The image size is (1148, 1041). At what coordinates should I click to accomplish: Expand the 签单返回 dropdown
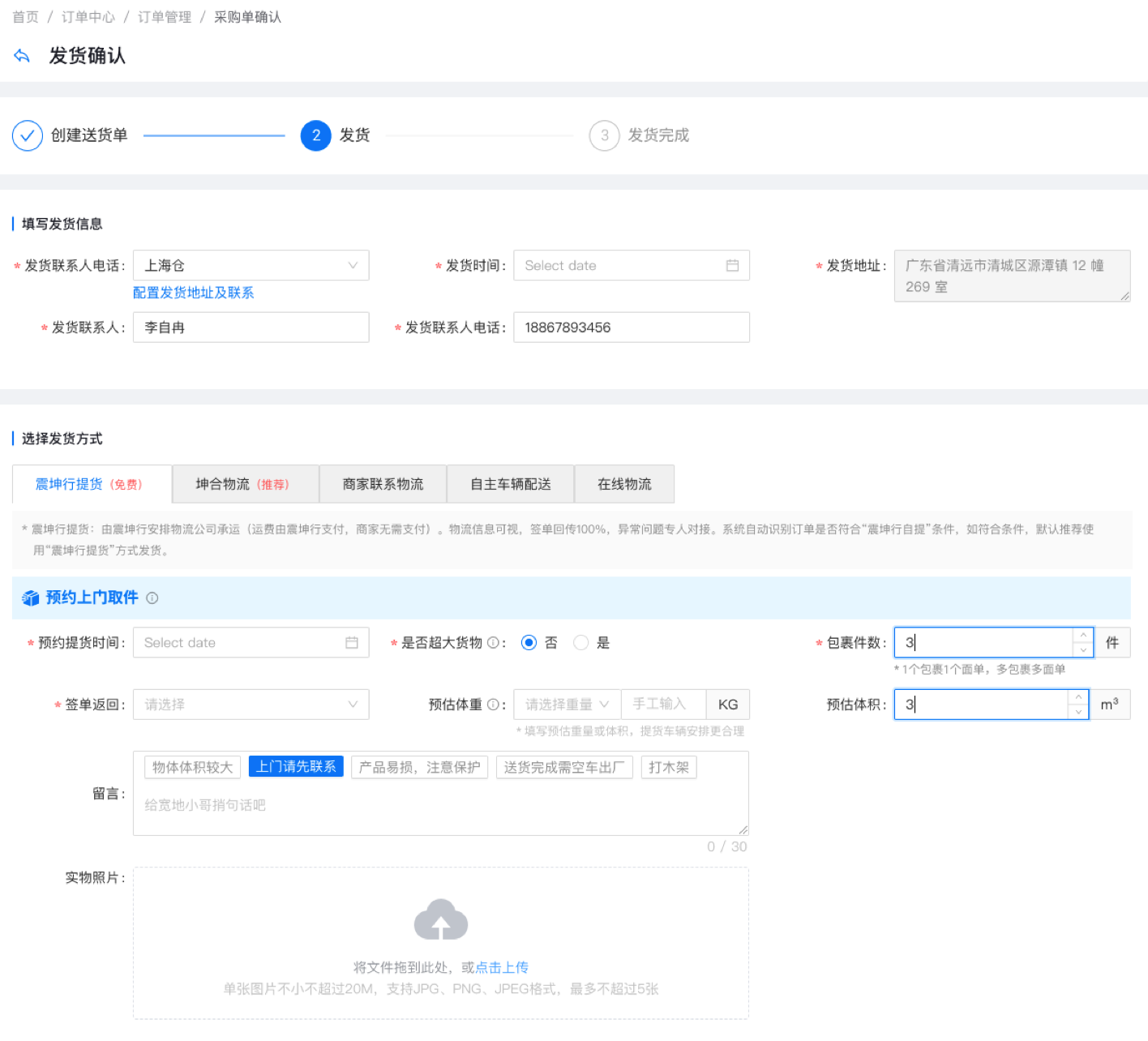(x=251, y=705)
